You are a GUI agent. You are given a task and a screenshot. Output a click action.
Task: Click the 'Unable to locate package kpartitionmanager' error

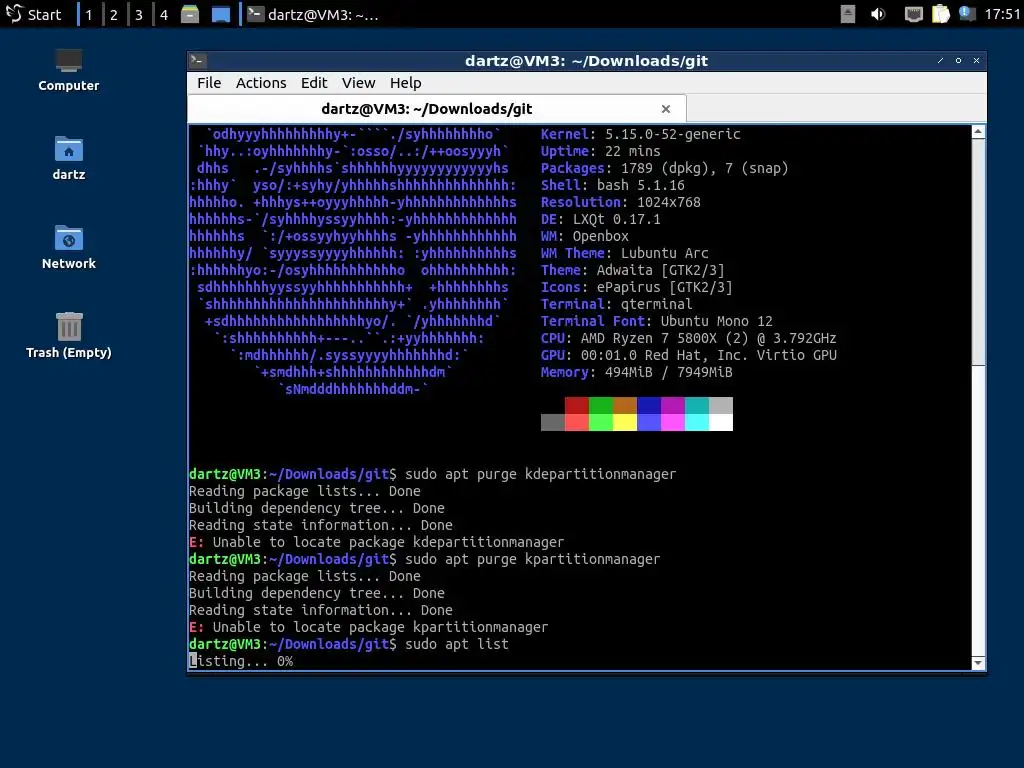(369, 627)
